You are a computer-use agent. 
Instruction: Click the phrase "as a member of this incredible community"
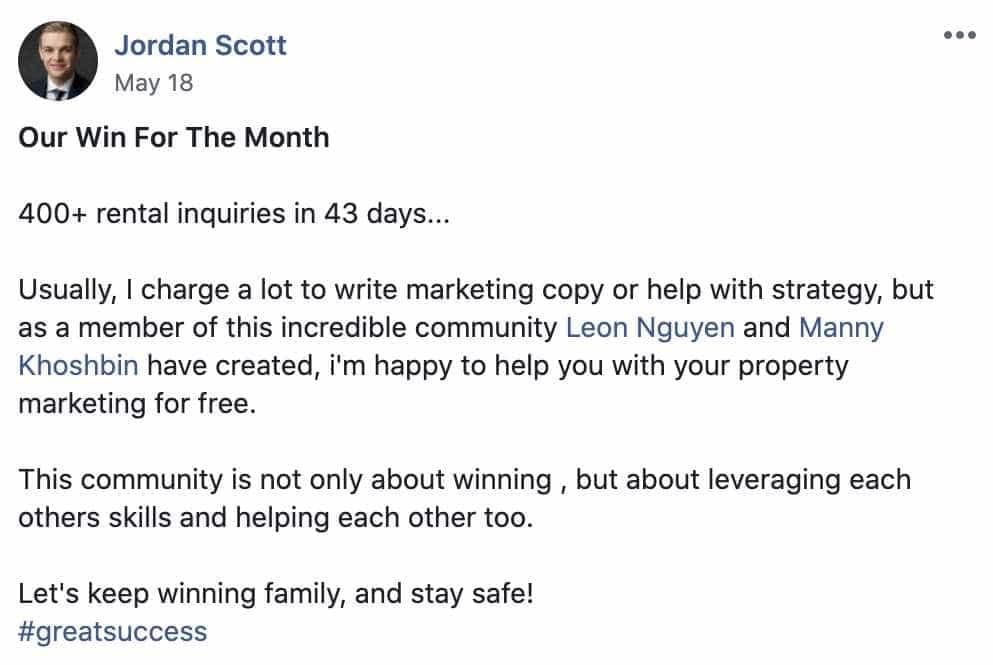pyautogui.click(x=288, y=328)
